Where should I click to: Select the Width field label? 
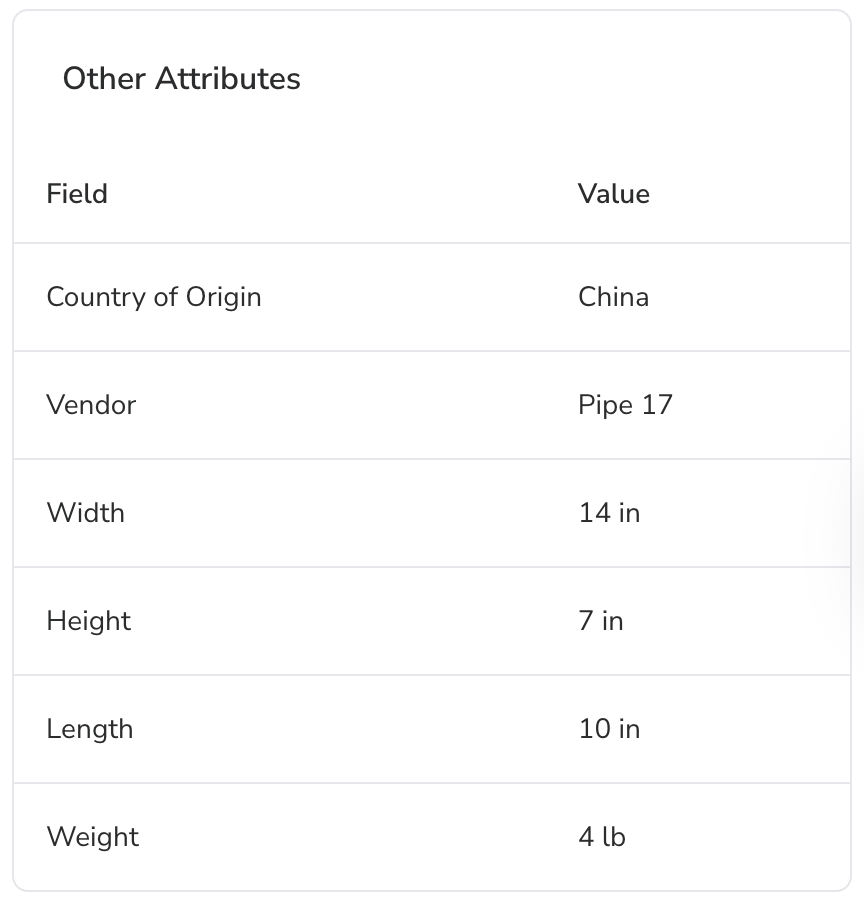(x=86, y=513)
